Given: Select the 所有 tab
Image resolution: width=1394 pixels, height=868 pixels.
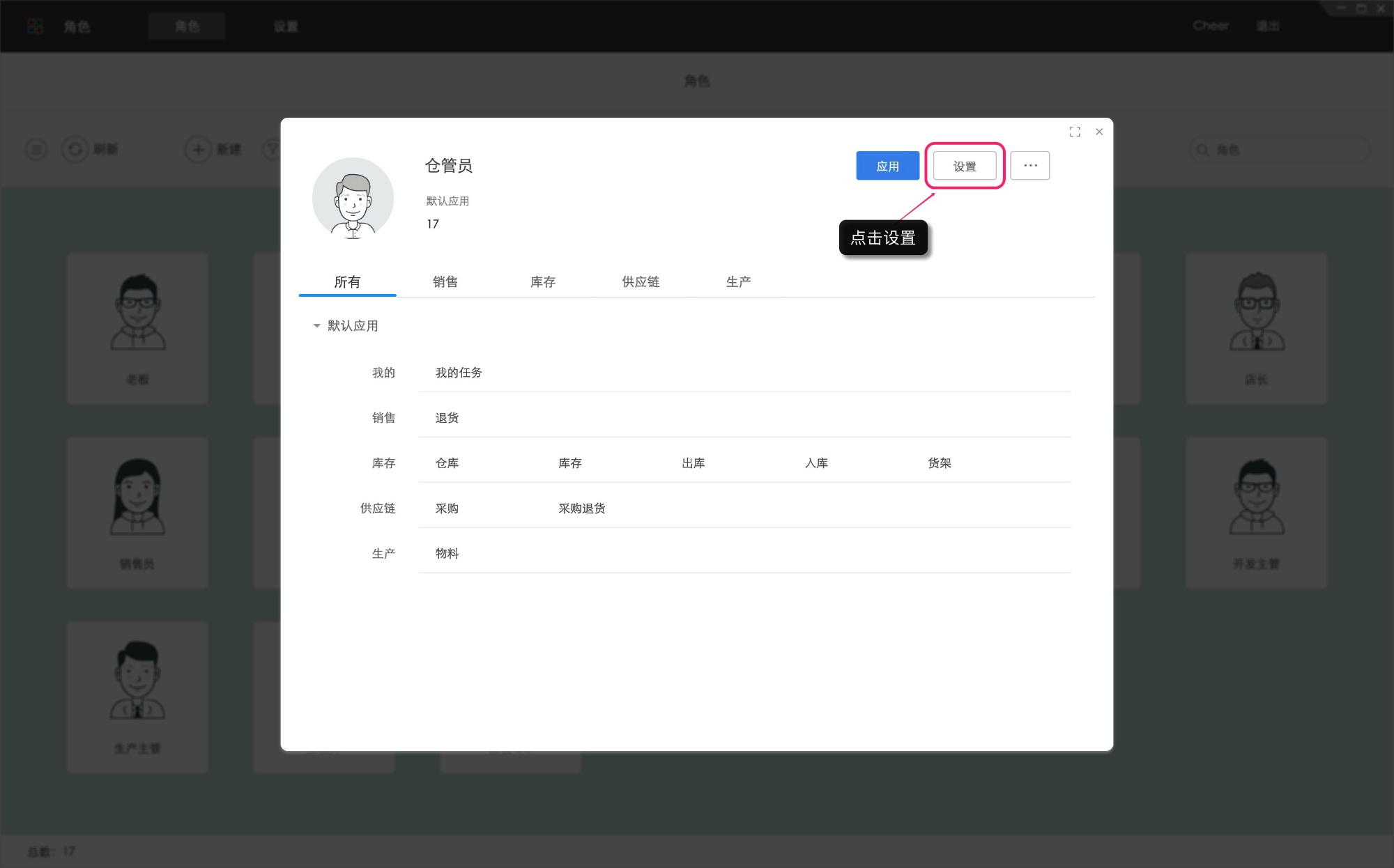Looking at the screenshot, I should 347,281.
